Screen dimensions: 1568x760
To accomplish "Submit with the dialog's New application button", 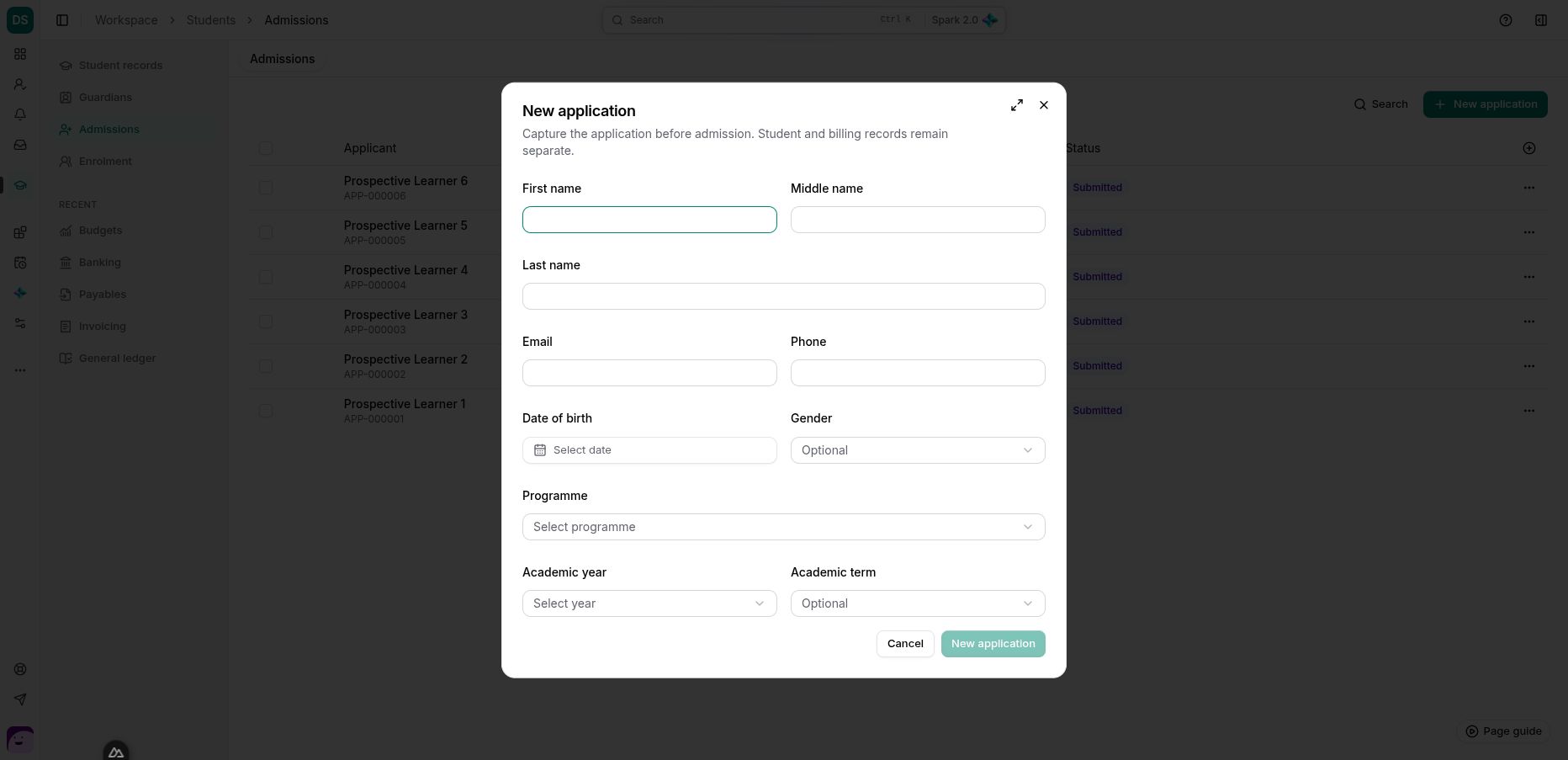I will 993,644.
